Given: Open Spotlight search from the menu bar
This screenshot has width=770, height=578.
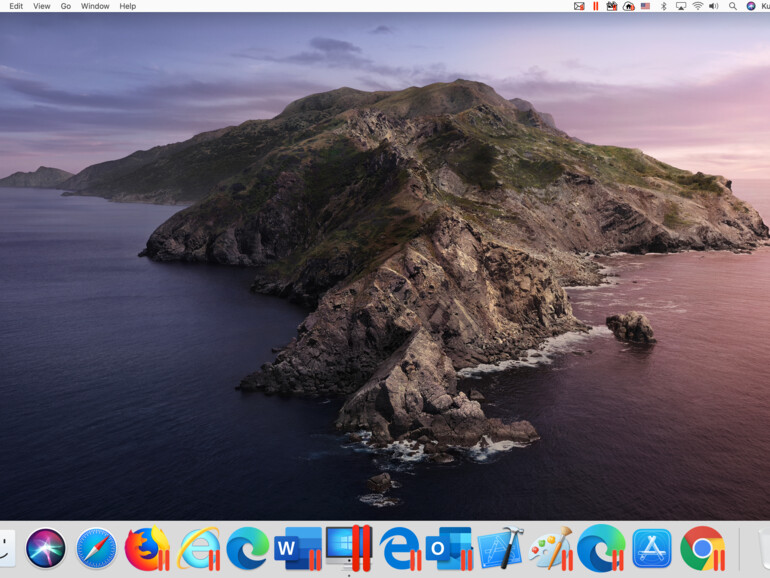Looking at the screenshot, I should coord(733,6).
